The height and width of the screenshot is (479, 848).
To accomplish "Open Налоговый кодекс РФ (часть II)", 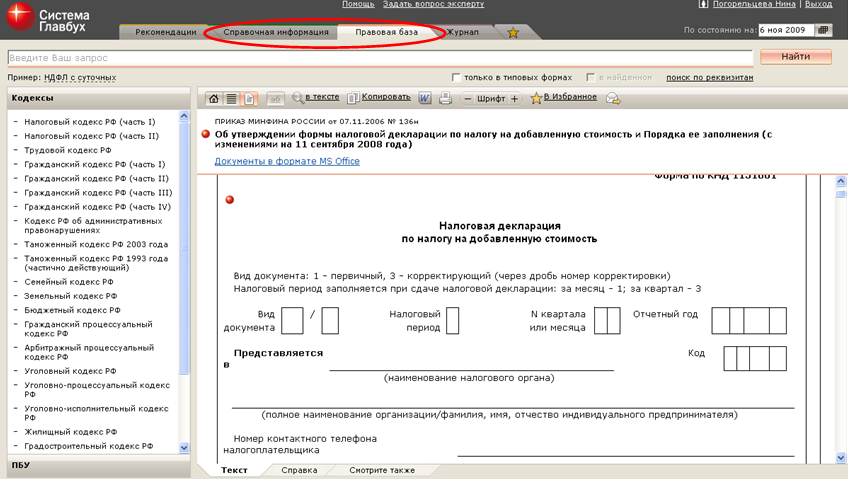I will coord(91,136).
